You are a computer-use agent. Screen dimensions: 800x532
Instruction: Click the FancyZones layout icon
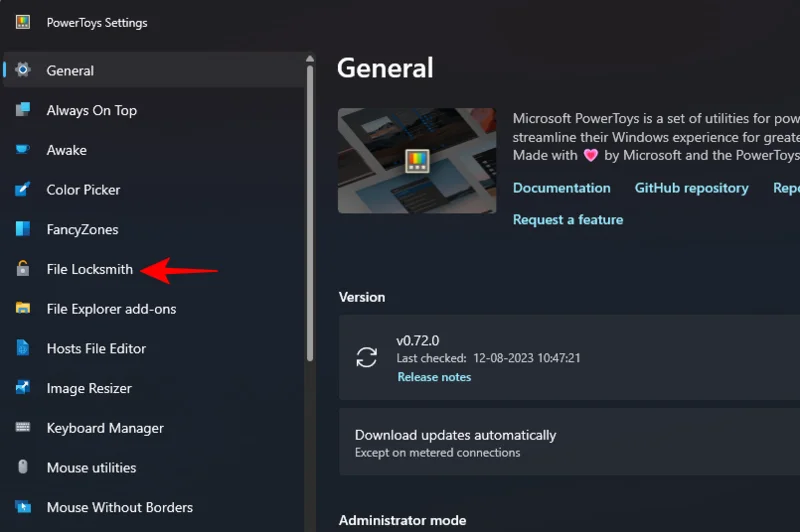23,229
